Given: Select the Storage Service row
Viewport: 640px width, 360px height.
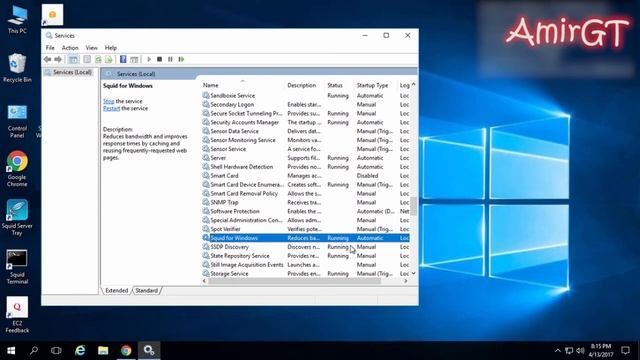Looking at the screenshot, I should coord(305,273).
